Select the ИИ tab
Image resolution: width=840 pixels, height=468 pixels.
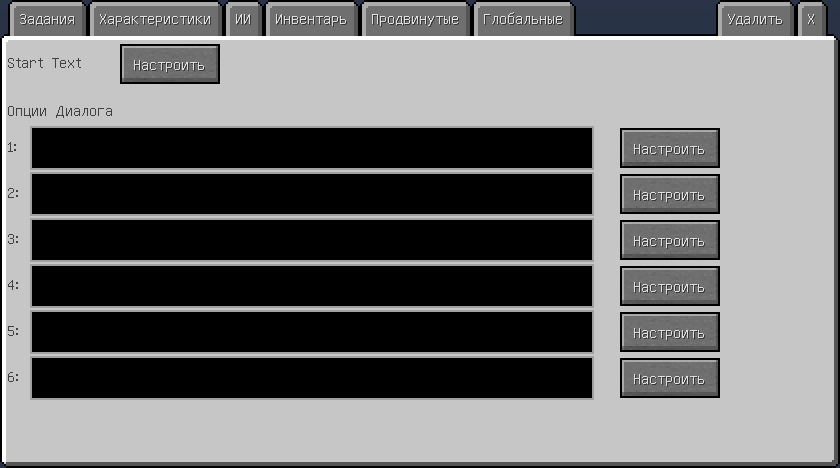pyautogui.click(x=243, y=20)
